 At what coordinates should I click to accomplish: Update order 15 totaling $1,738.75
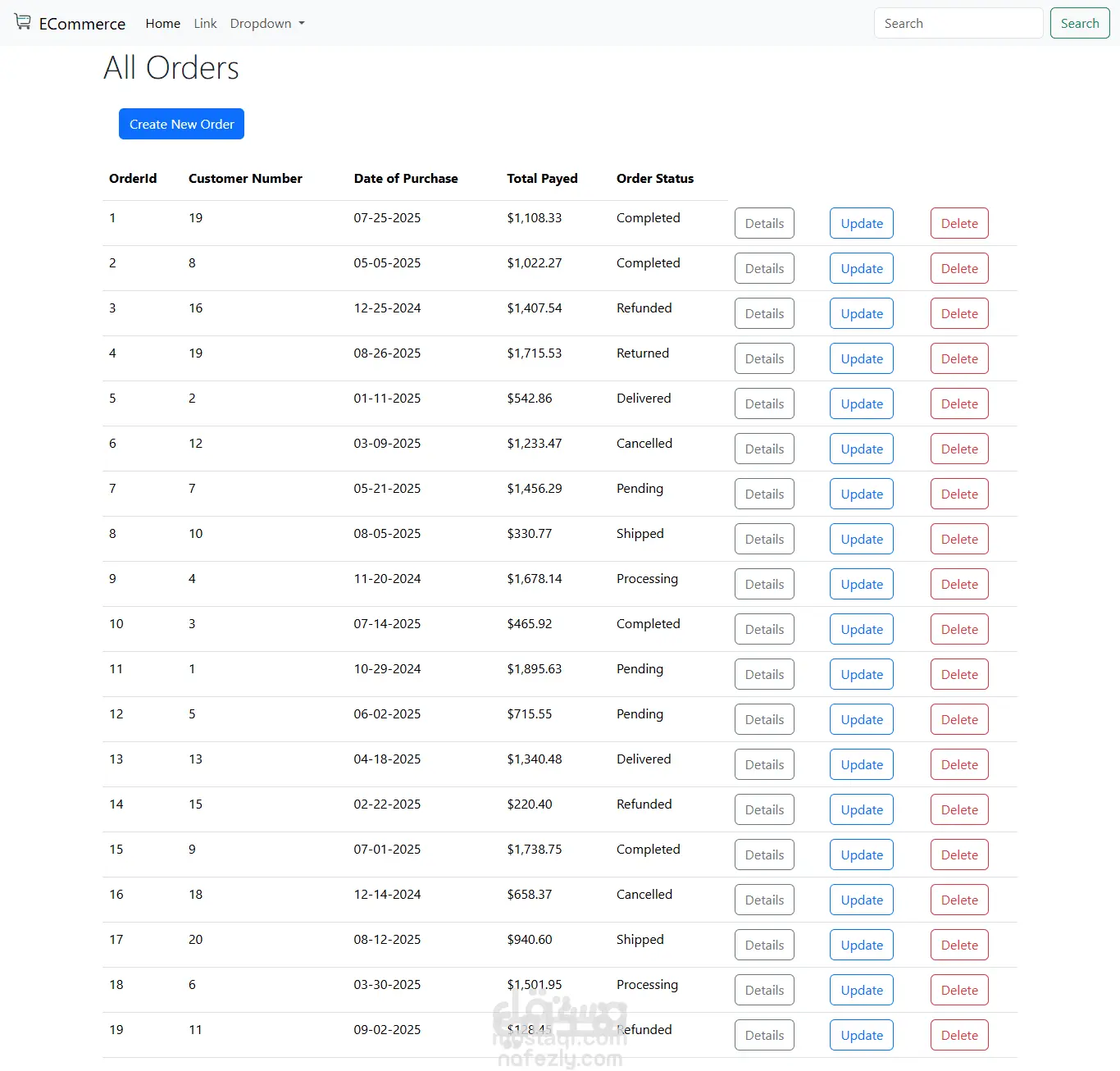(861, 855)
